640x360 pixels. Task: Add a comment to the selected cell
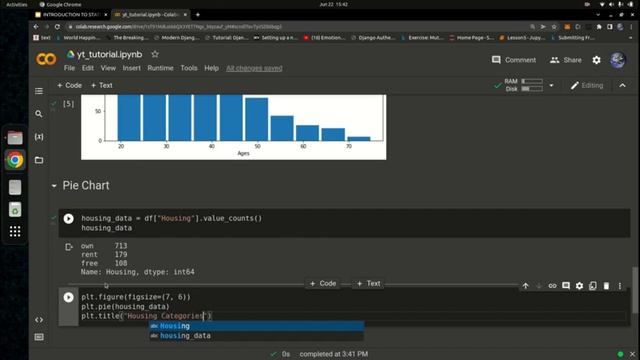pyautogui.click(x=566, y=286)
